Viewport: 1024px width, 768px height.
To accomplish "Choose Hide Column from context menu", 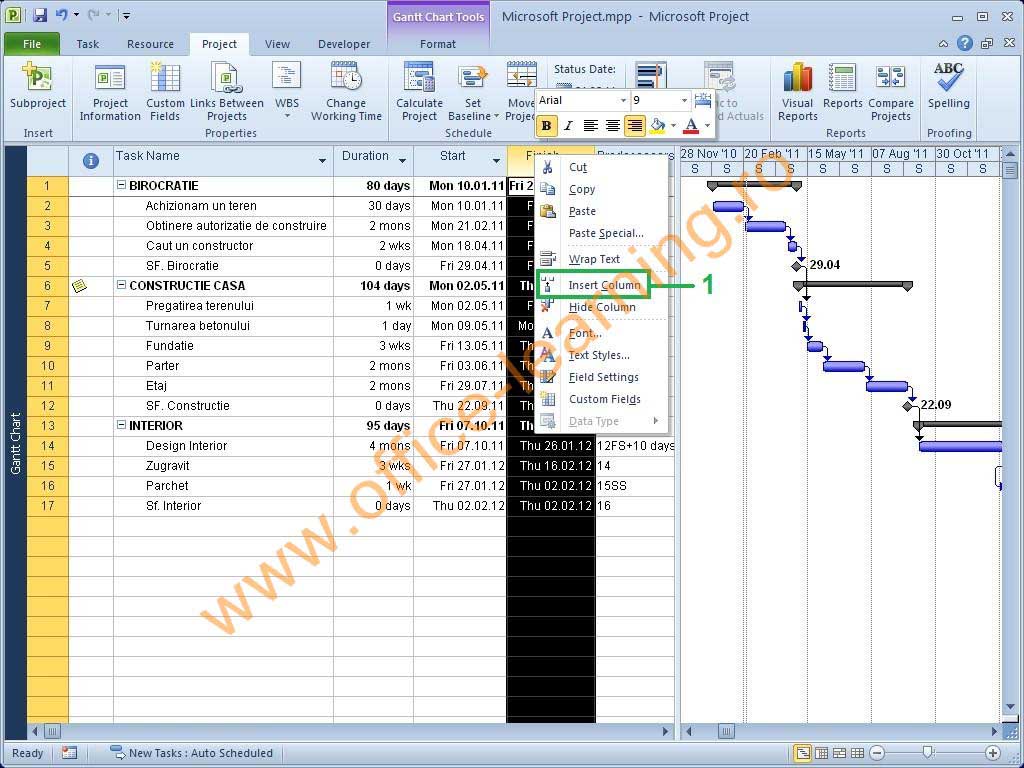I will (x=601, y=307).
